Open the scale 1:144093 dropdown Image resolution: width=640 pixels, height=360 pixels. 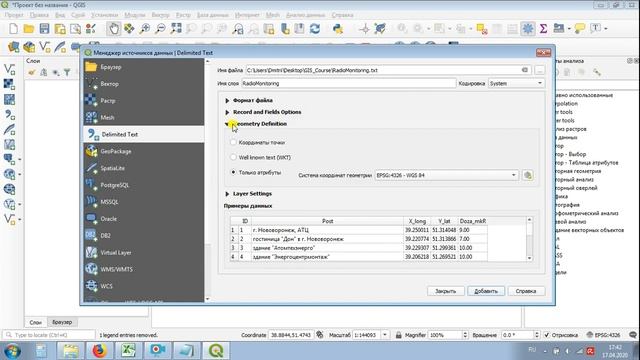pyautogui.click(x=384, y=335)
